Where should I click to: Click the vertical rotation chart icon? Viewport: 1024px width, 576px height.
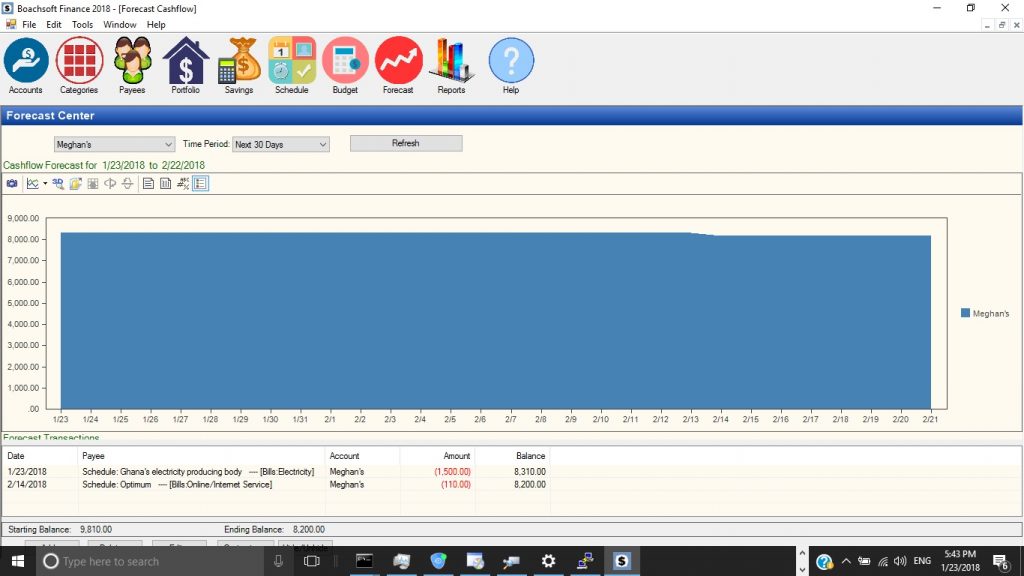(127, 184)
